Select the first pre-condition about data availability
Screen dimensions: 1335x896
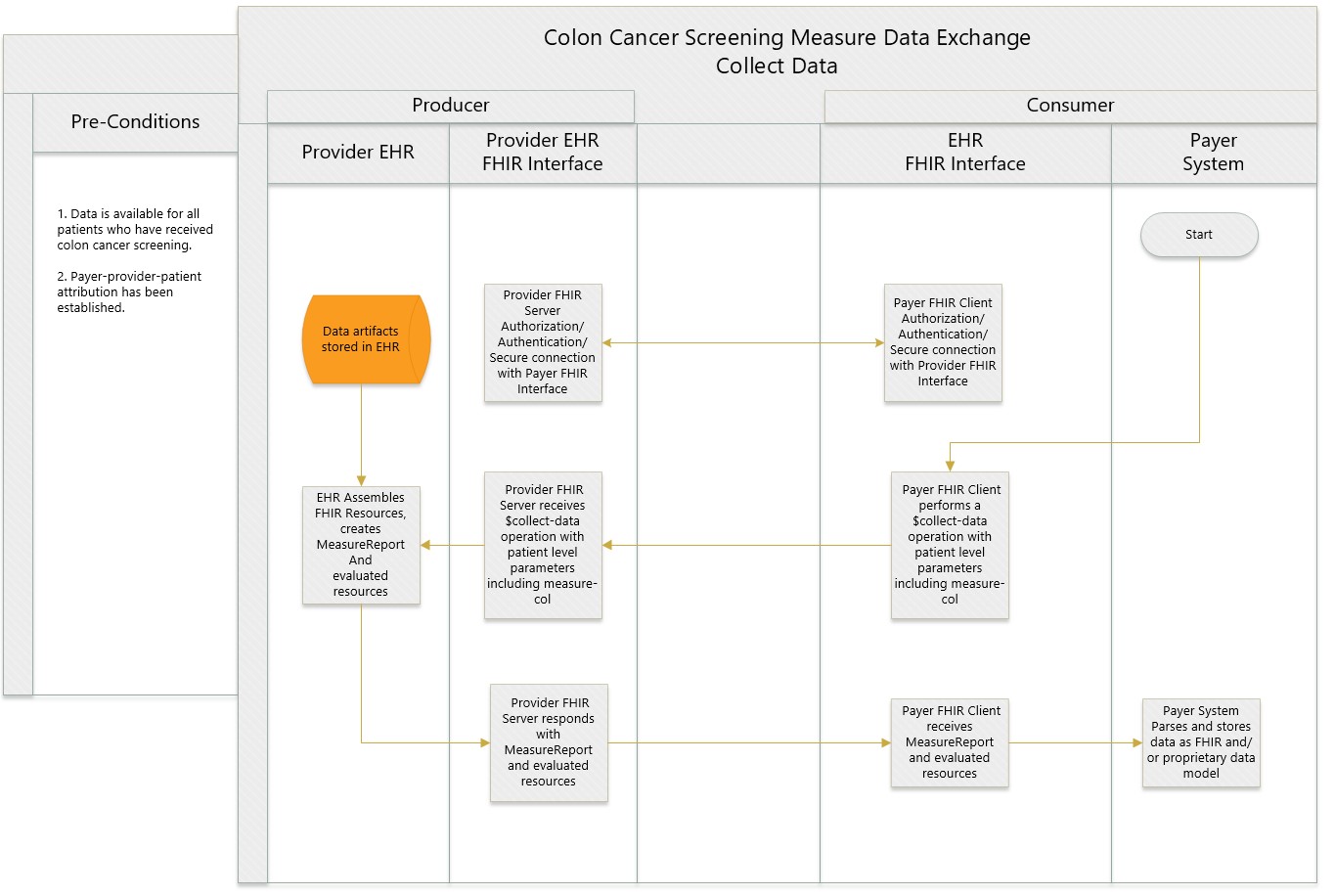pyautogui.click(x=135, y=229)
